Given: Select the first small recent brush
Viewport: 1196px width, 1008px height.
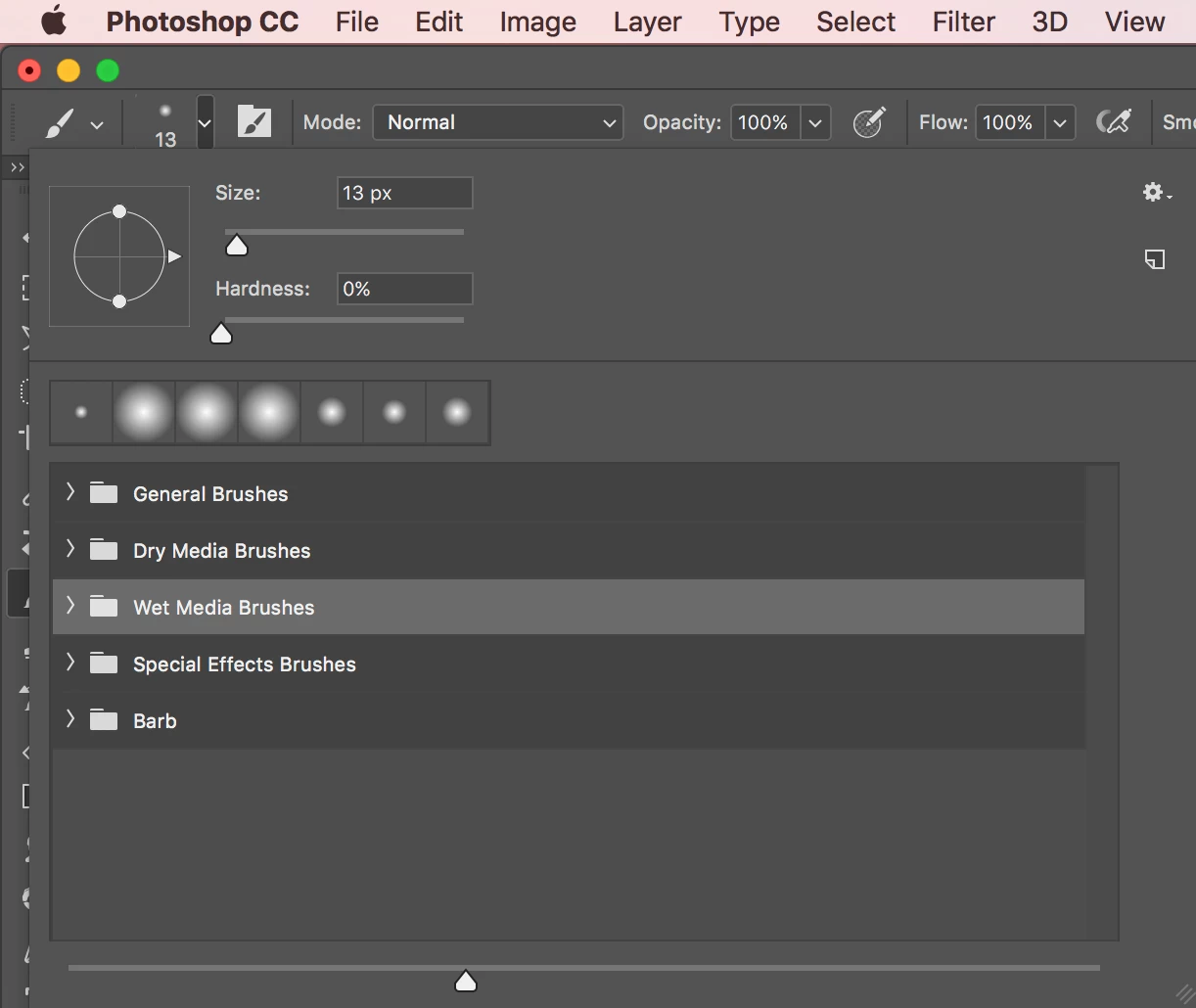Looking at the screenshot, I should tap(81, 412).
